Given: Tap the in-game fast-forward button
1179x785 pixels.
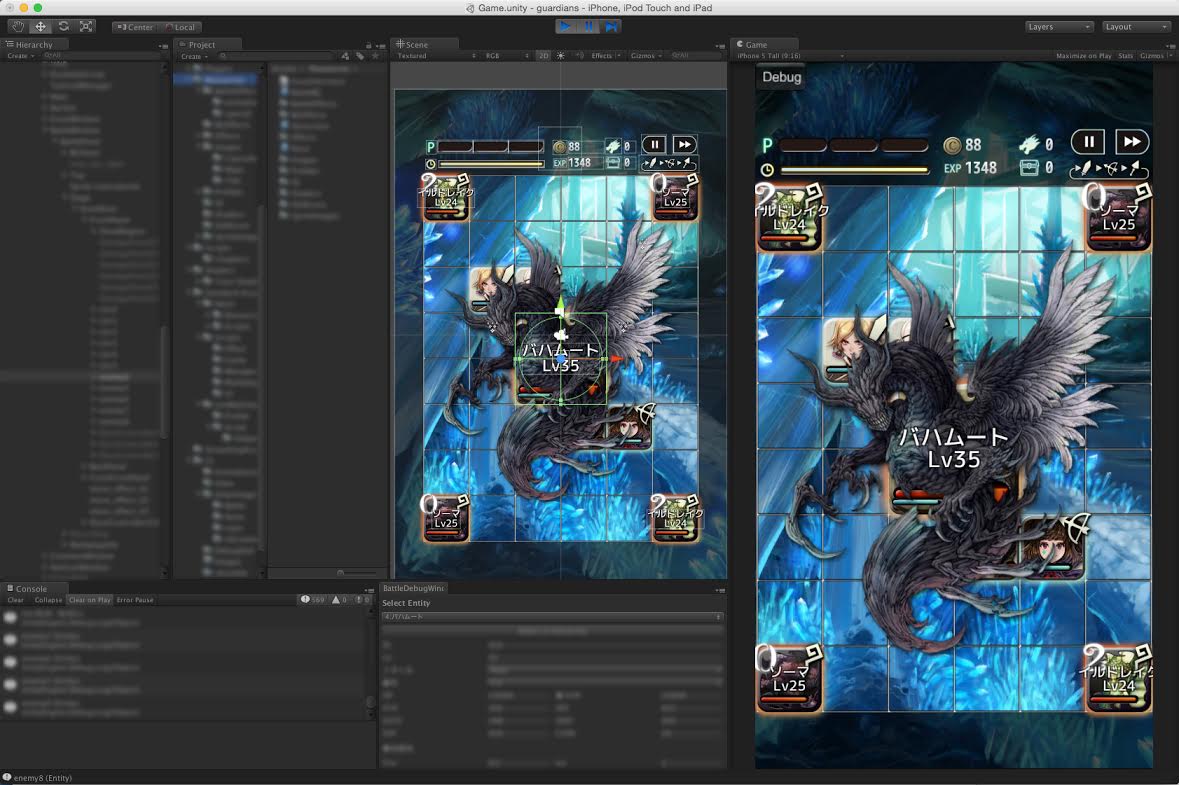Looking at the screenshot, I should click(x=1130, y=142).
